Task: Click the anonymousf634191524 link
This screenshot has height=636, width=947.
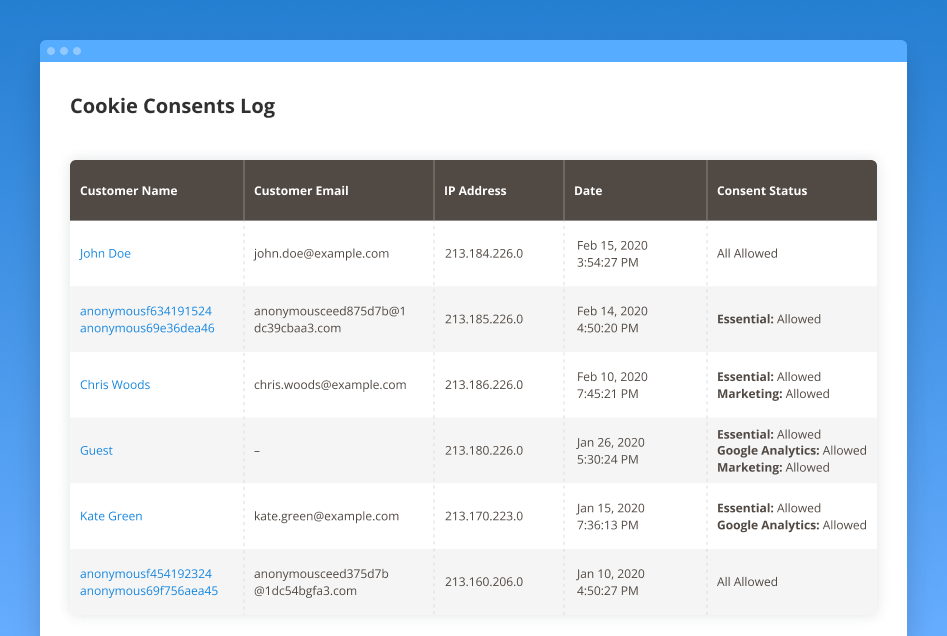Action: (x=145, y=311)
